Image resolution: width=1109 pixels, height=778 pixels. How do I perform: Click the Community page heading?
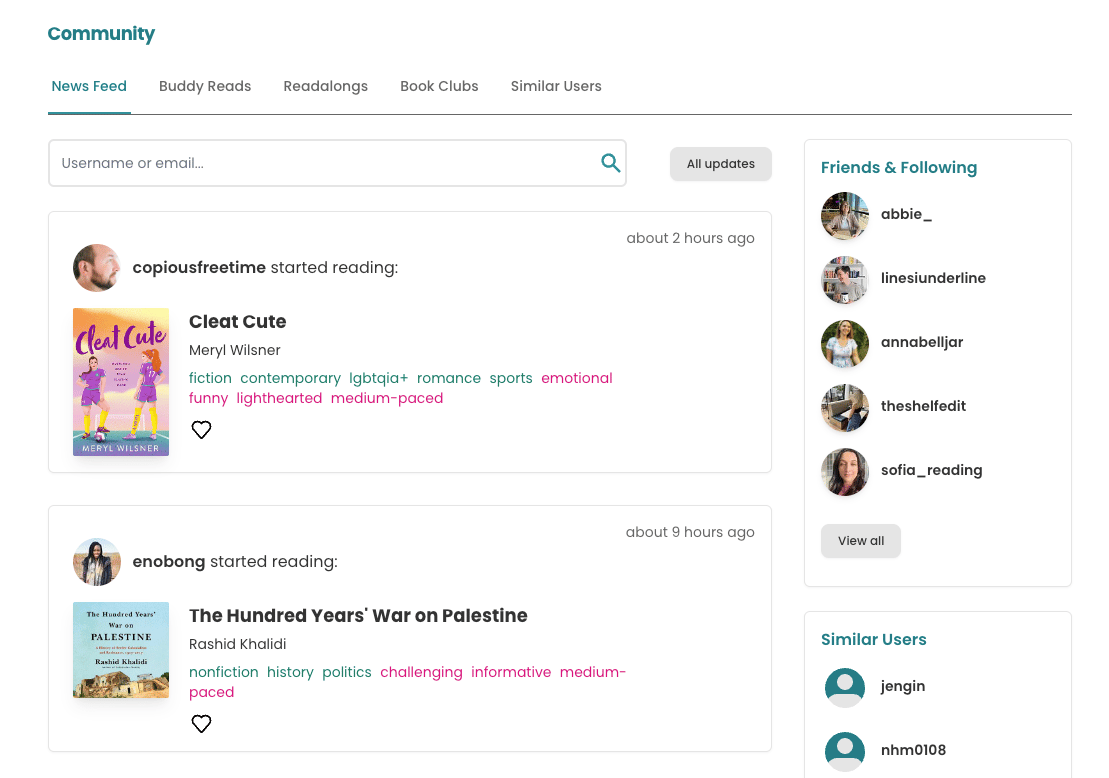(x=101, y=34)
